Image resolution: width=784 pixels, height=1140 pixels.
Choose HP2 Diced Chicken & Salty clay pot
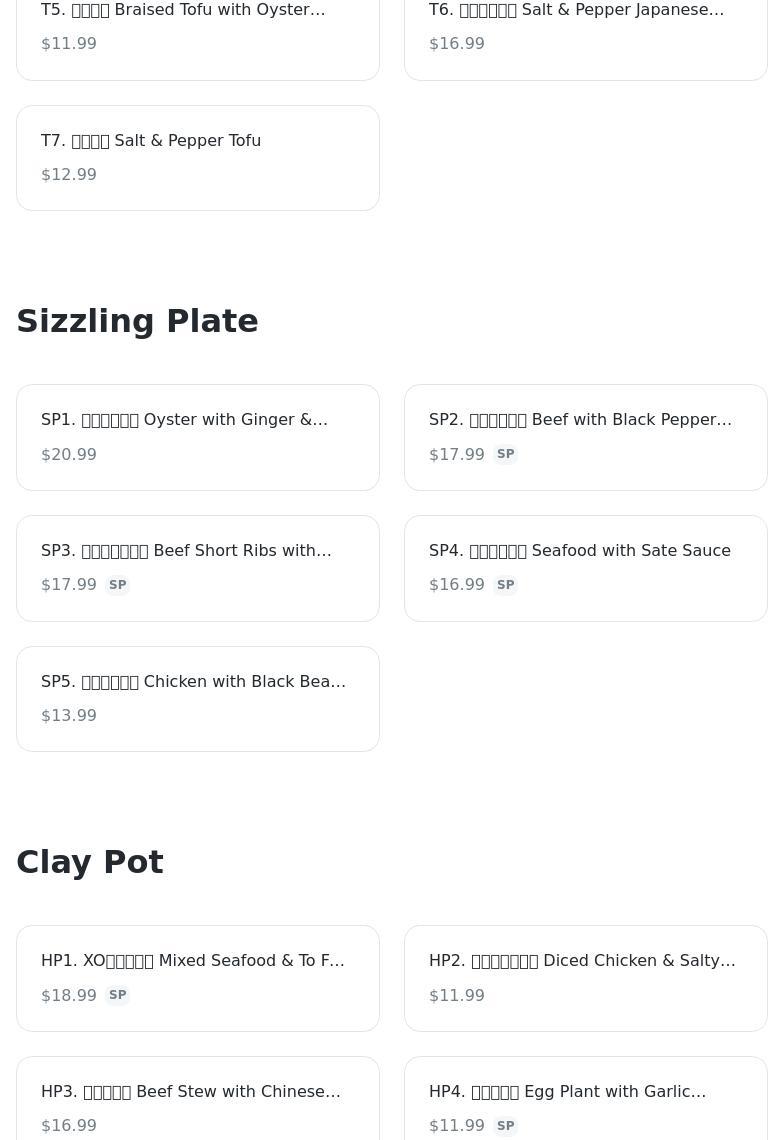pyautogui.click(x=585, y=978)
